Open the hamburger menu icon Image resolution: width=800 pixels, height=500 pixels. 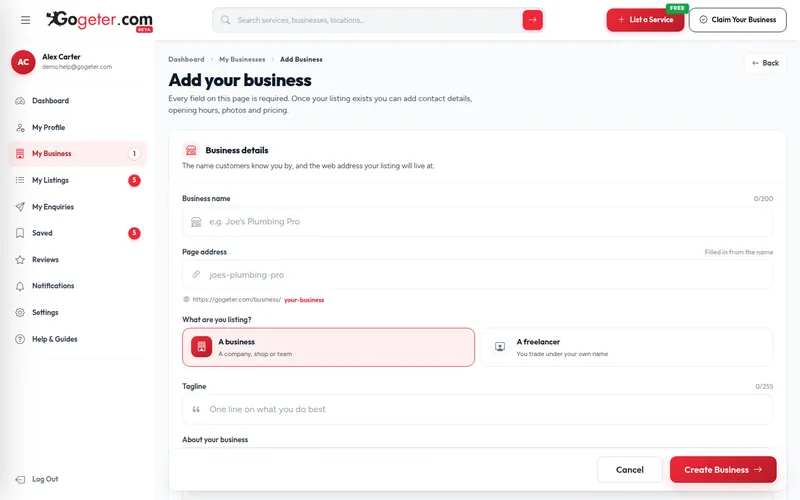pos(26,20)
